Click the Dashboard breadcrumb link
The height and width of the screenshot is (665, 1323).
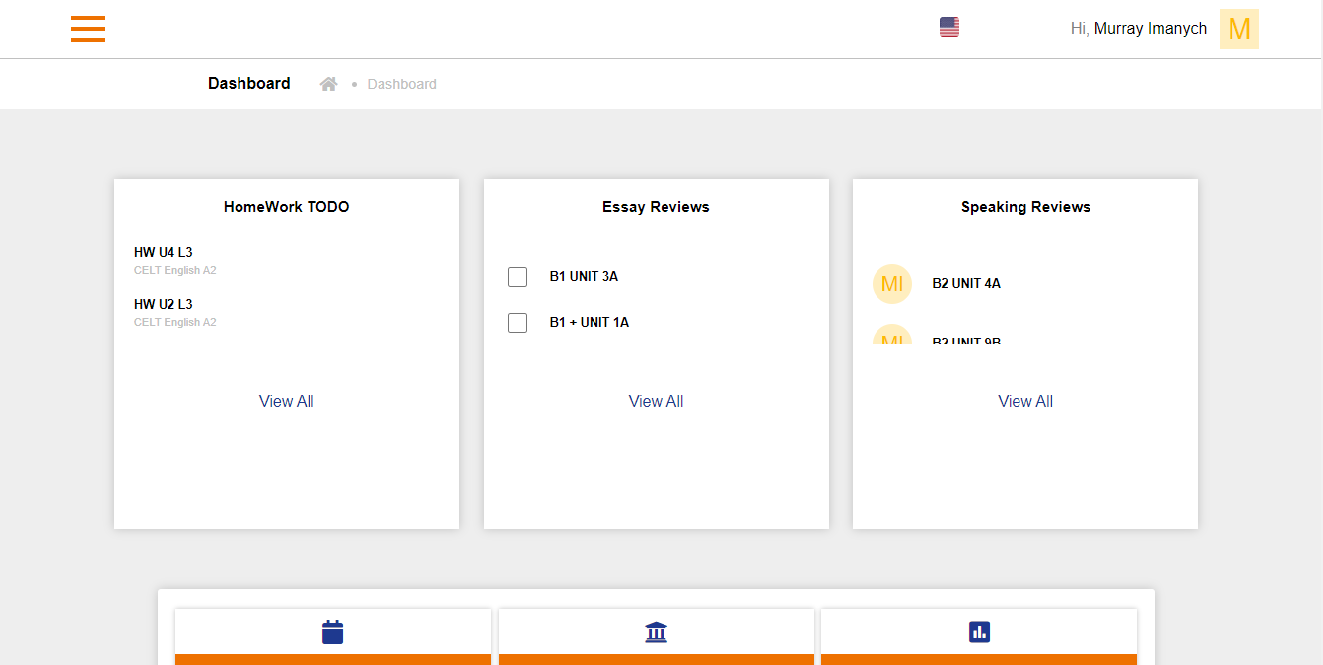click(x=402, y=83)
